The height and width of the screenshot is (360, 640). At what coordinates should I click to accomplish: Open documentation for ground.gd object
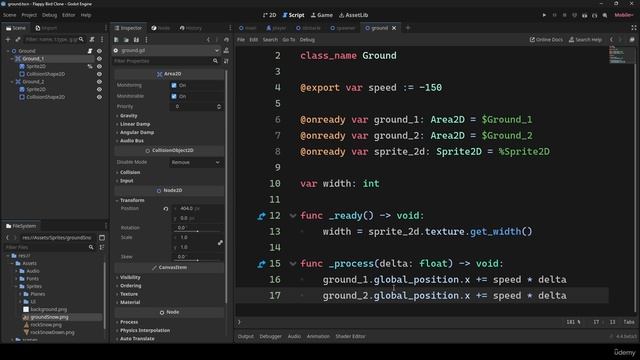pos(226,51)
